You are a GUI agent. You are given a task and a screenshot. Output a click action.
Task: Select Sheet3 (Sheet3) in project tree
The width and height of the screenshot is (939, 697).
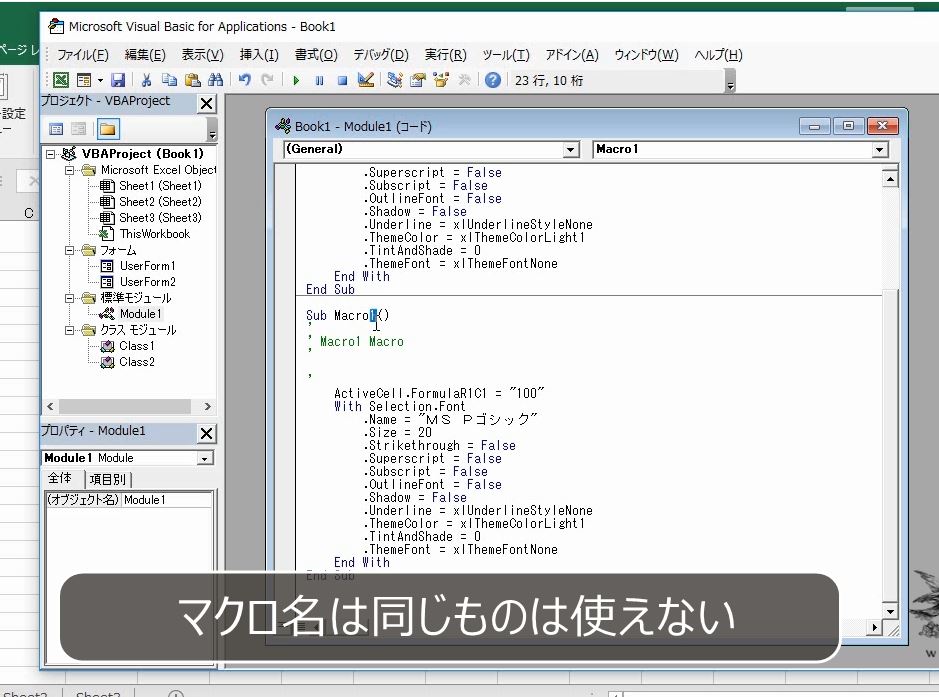point(160,218)
